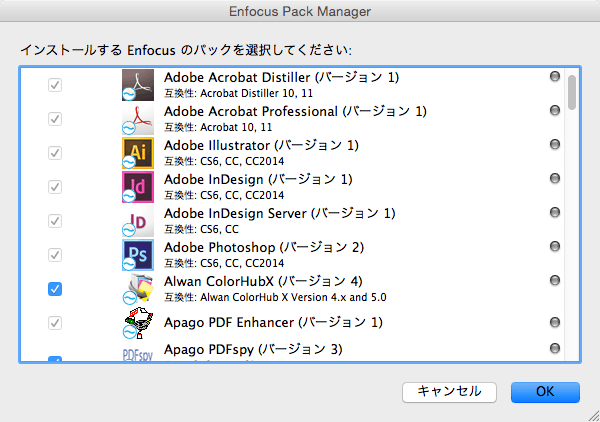Click the Adobe InDesign Server icon
The height and width of the screenshot is (422, 600).
138,221
